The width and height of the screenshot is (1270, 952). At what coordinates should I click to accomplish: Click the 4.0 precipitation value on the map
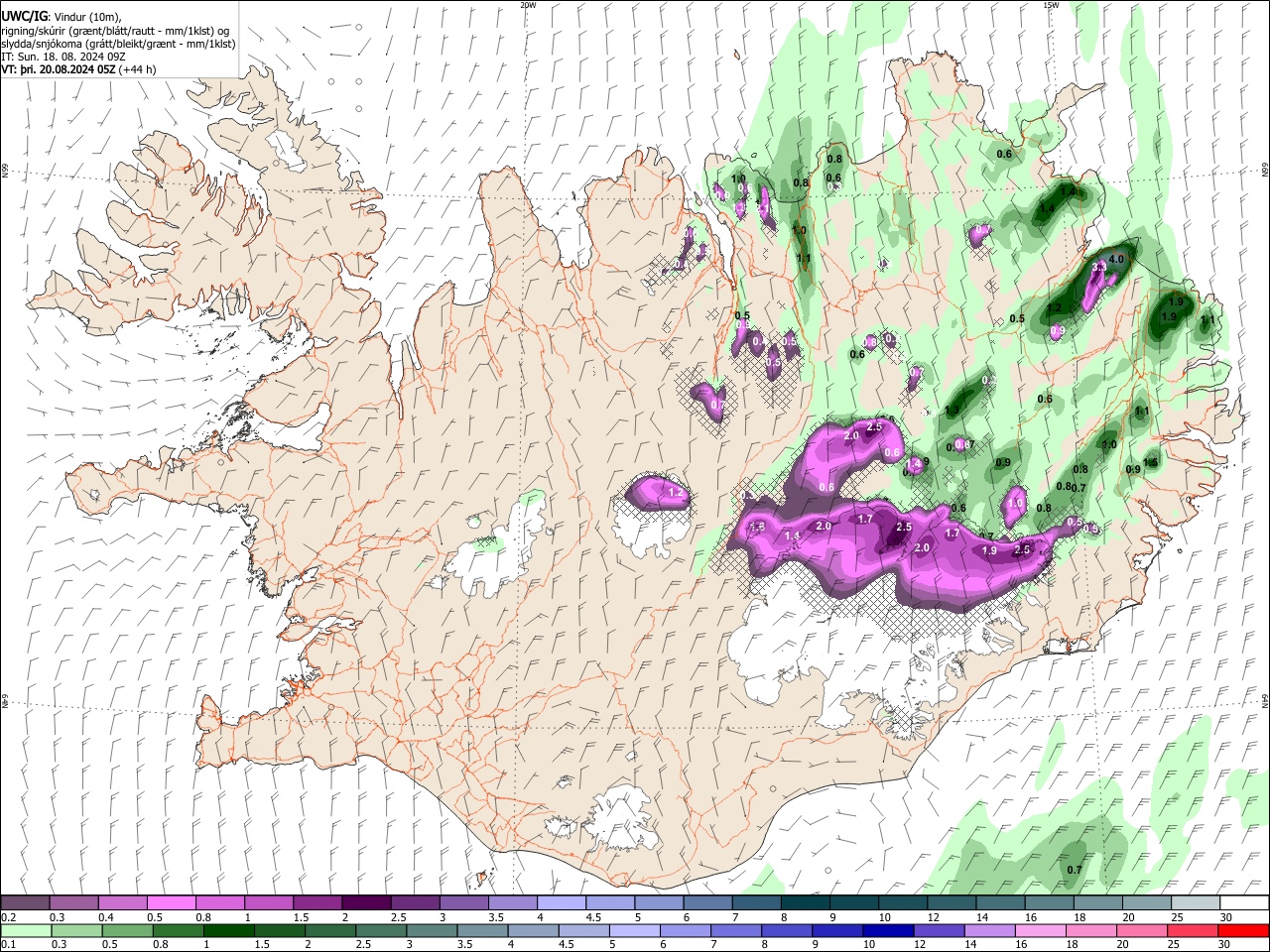pyautogui.click(x=1116, y=260)
